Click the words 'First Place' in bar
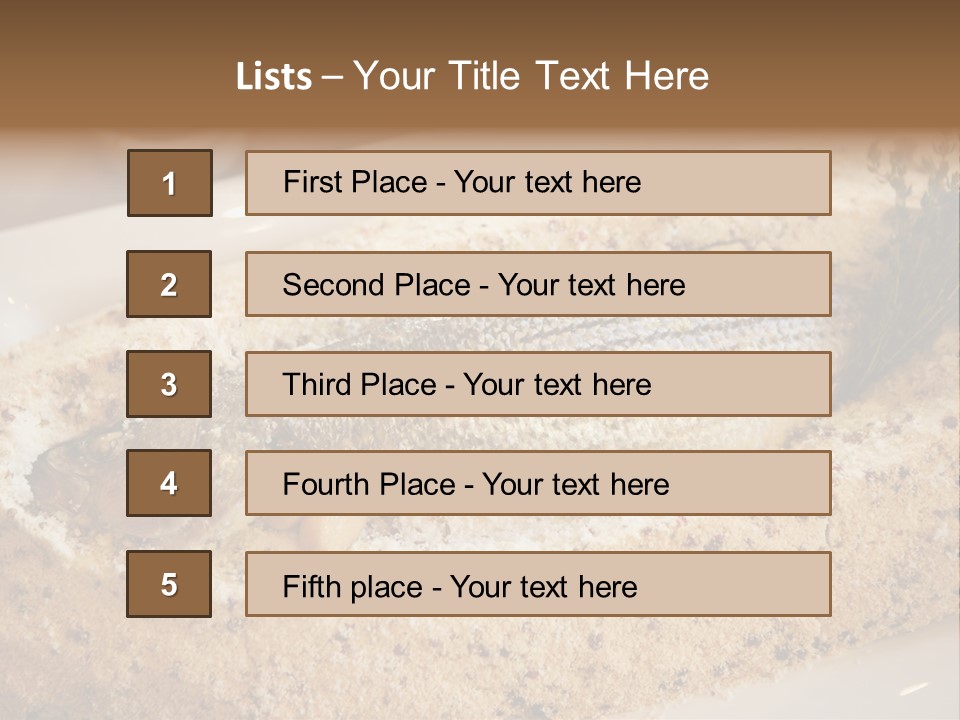Screen dimensions: 960x720 [355, 182]
